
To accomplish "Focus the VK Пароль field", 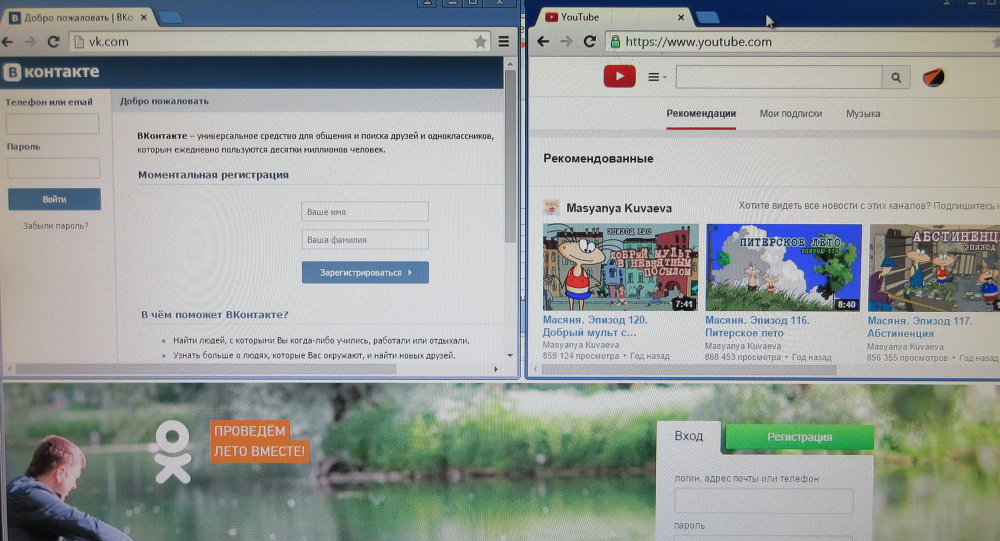I will click(x=54, y=168).
